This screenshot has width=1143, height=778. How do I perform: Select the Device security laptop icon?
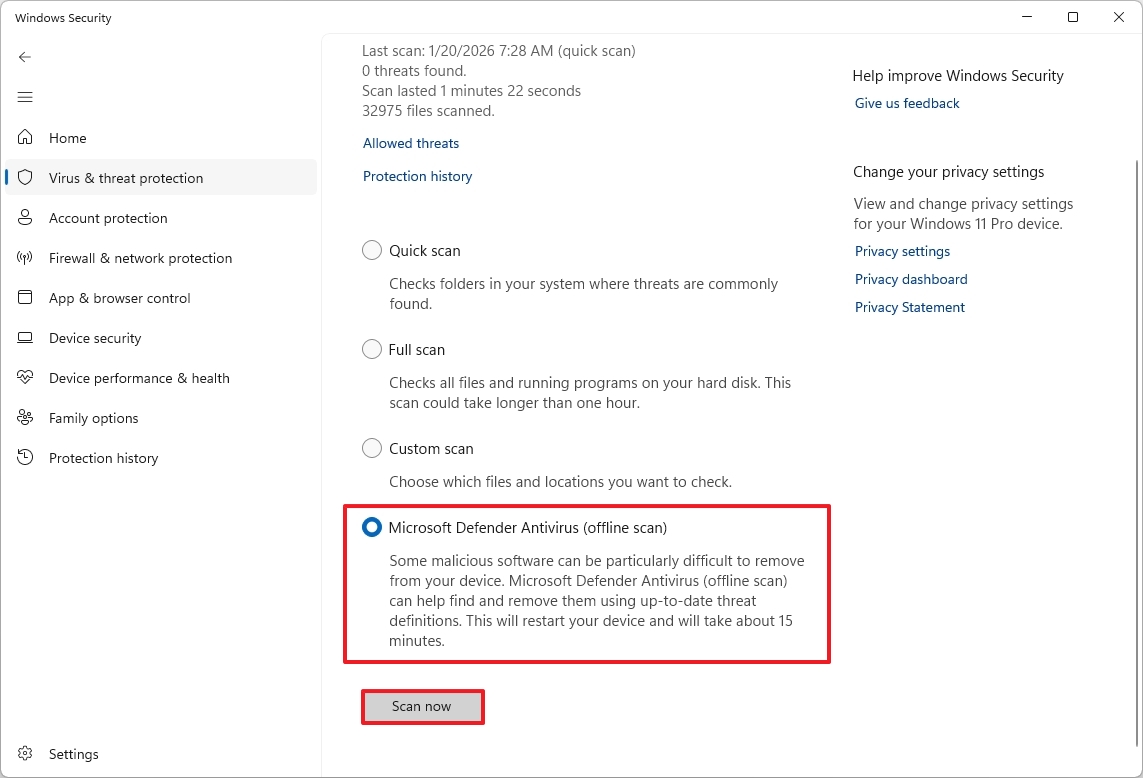coord(25,338)
